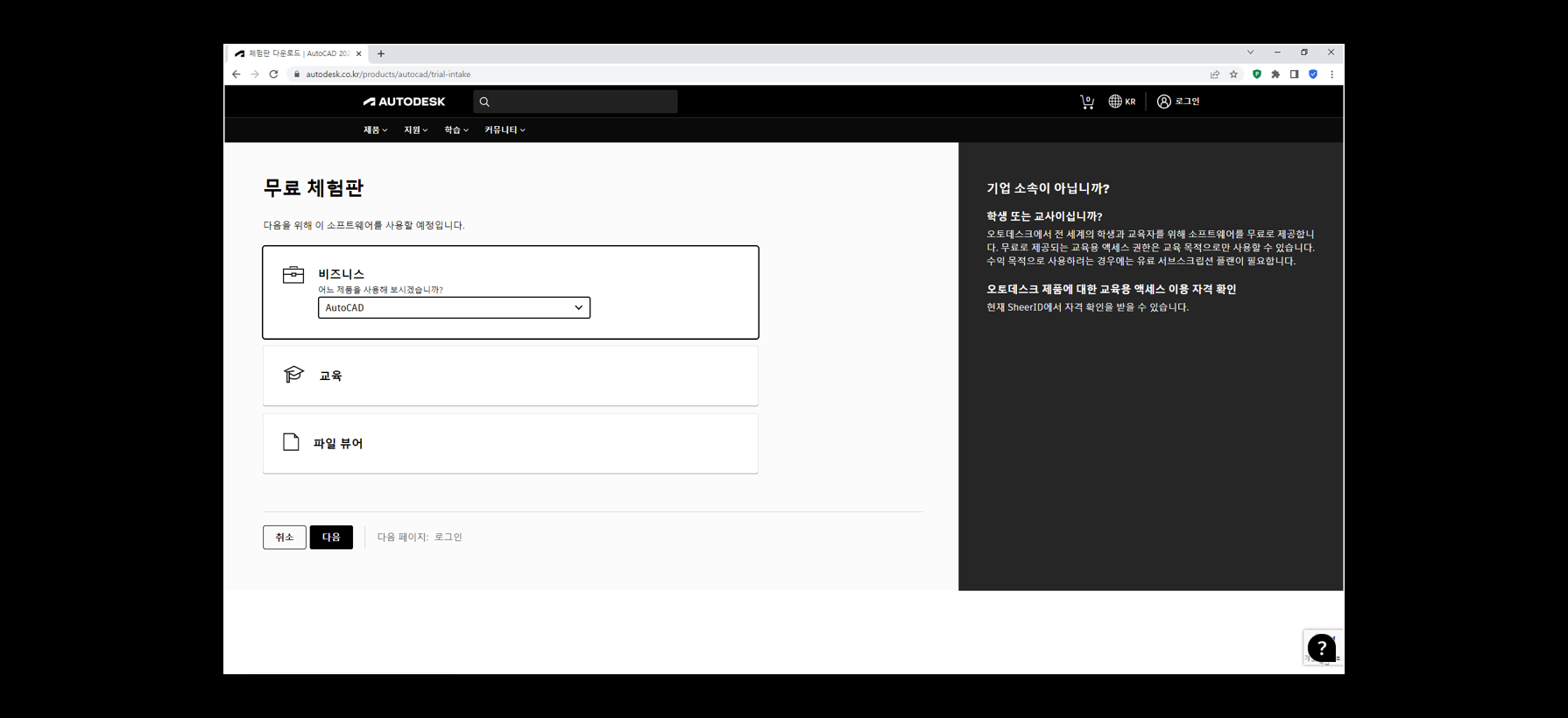Viewport: 1568px width, 718px height.
Task: Close the AutoCAD trial download tab
Action: [359, 53]
